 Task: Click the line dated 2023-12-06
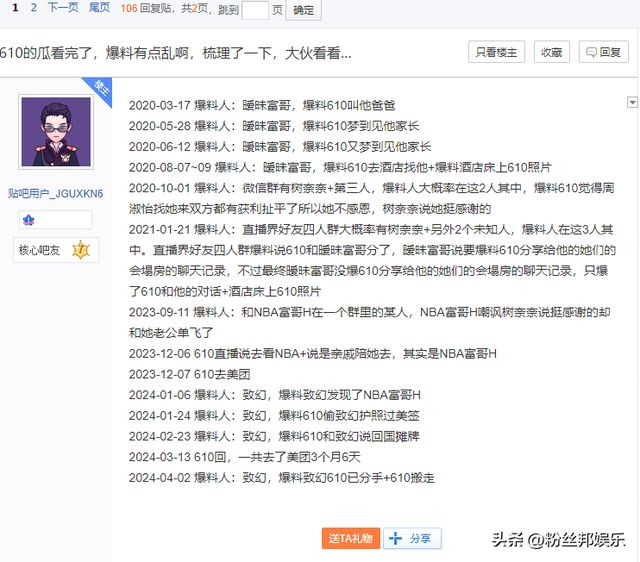313,353
